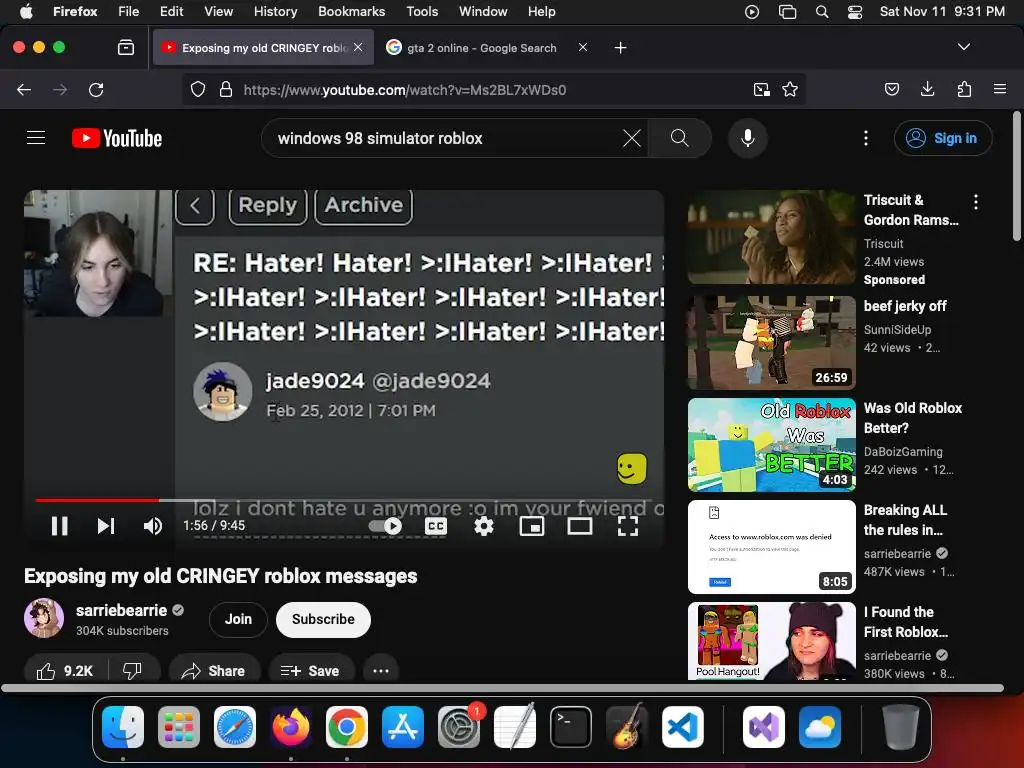Open I Found the First Roblox video

771,641
